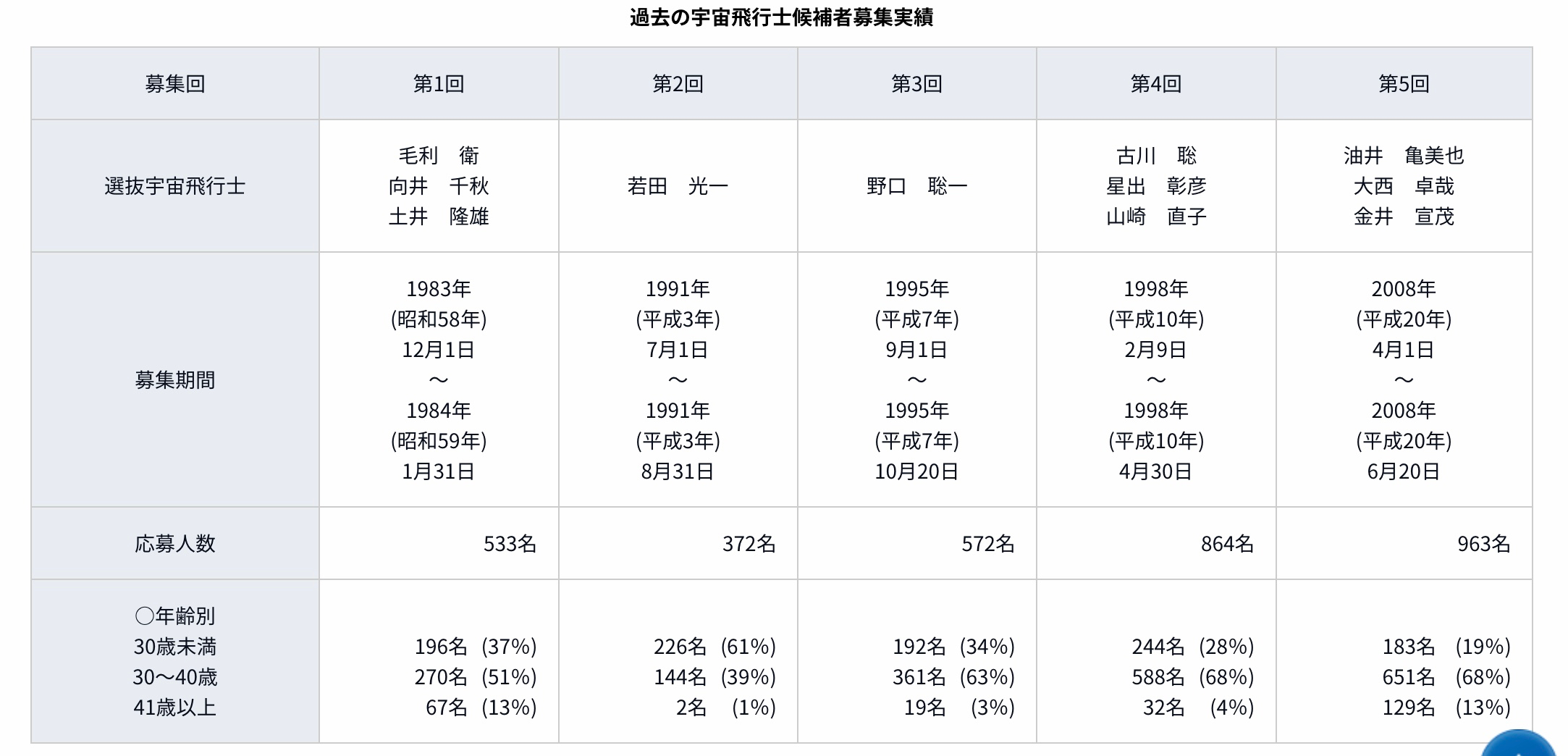Click astronaut name 向井 千秋

point(439,187)
